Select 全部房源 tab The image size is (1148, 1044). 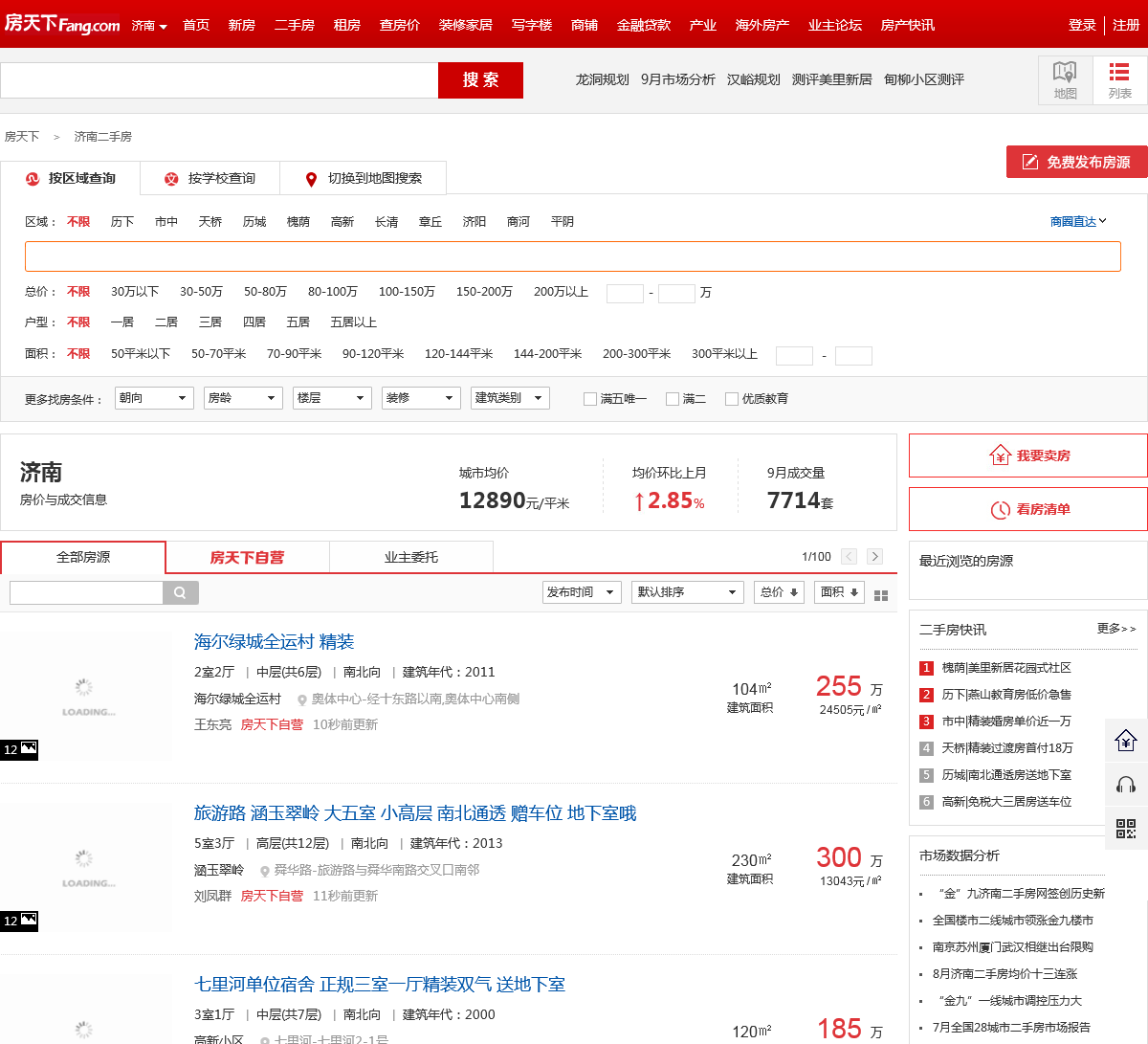point(83,557)
